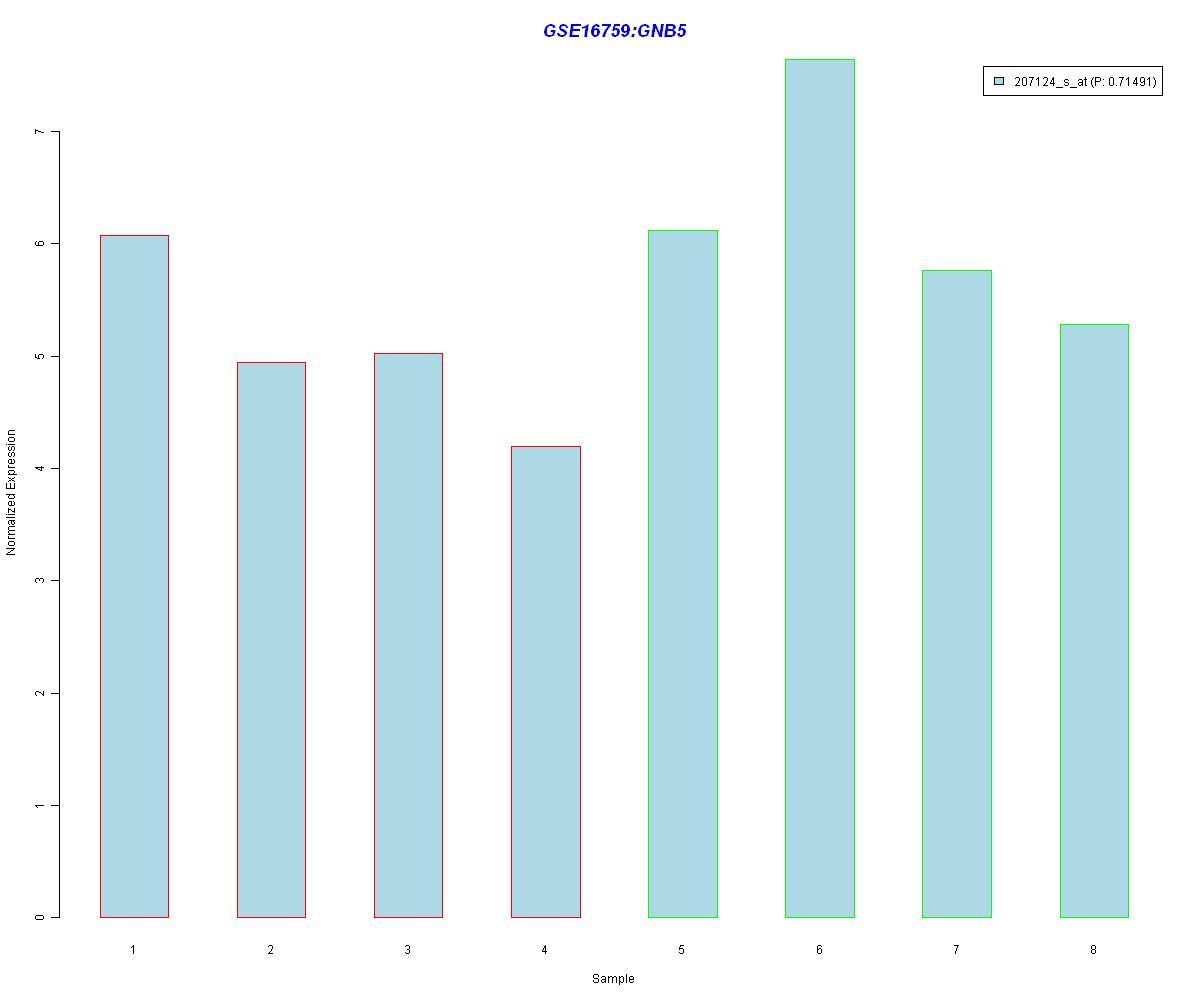Click the x-axis tick label 5
The height and width of the screenshot is (1000, 1200).
(x=681, y=949)
